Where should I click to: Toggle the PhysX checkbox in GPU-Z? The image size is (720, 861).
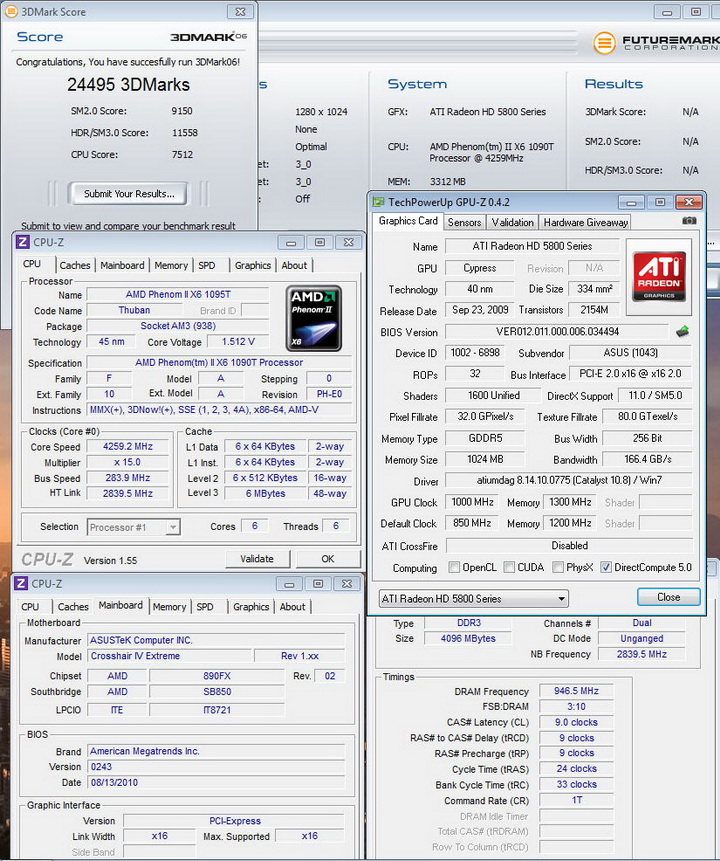point(558,567)
